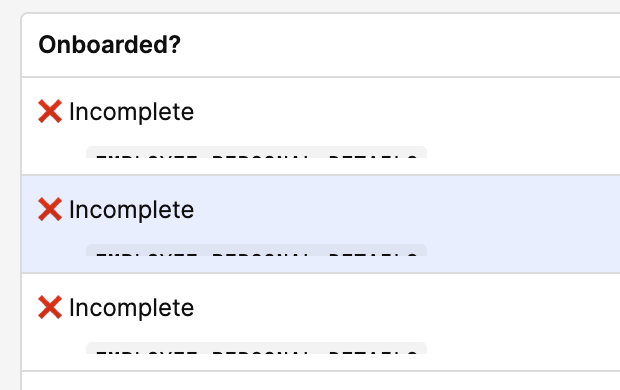Click the red X icon in third row
The height and width of the screenshot is (390, 620).
(x=50, y=307)
